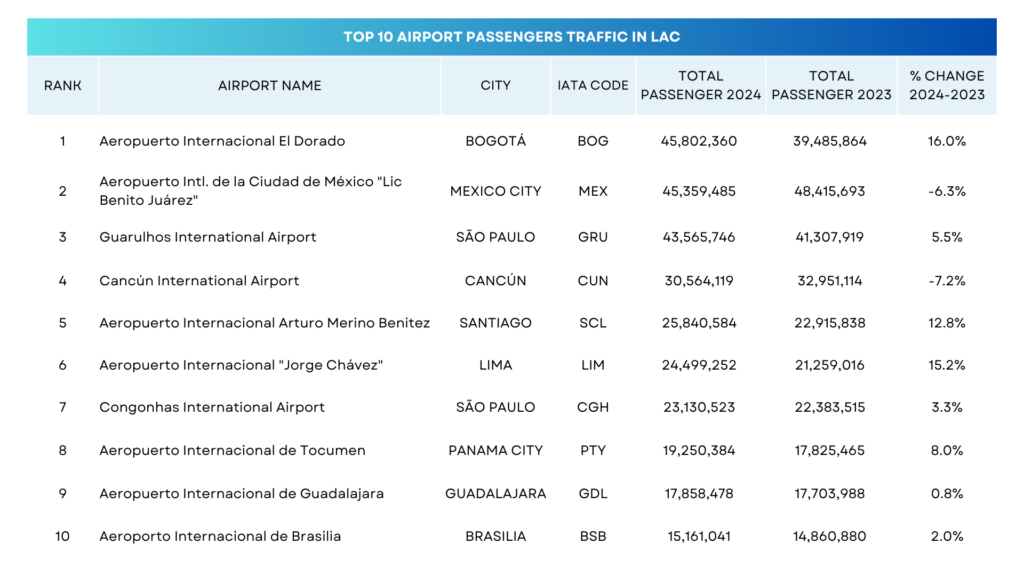The image size is (1024, 576).
Task: Click the -7.2% change value
Action: [x=946, y=281]
